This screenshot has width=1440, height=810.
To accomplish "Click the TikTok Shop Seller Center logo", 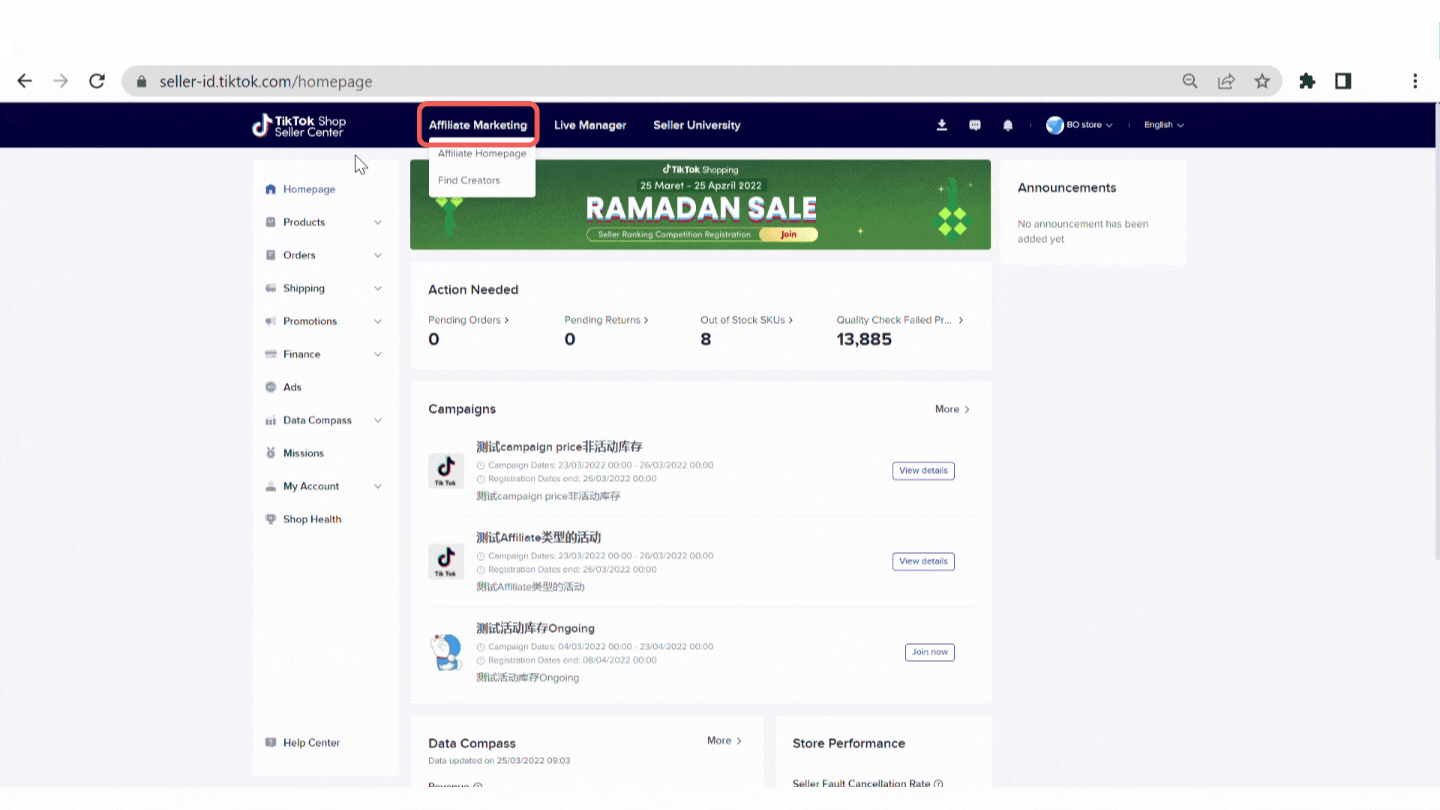I will click(299, 126).
